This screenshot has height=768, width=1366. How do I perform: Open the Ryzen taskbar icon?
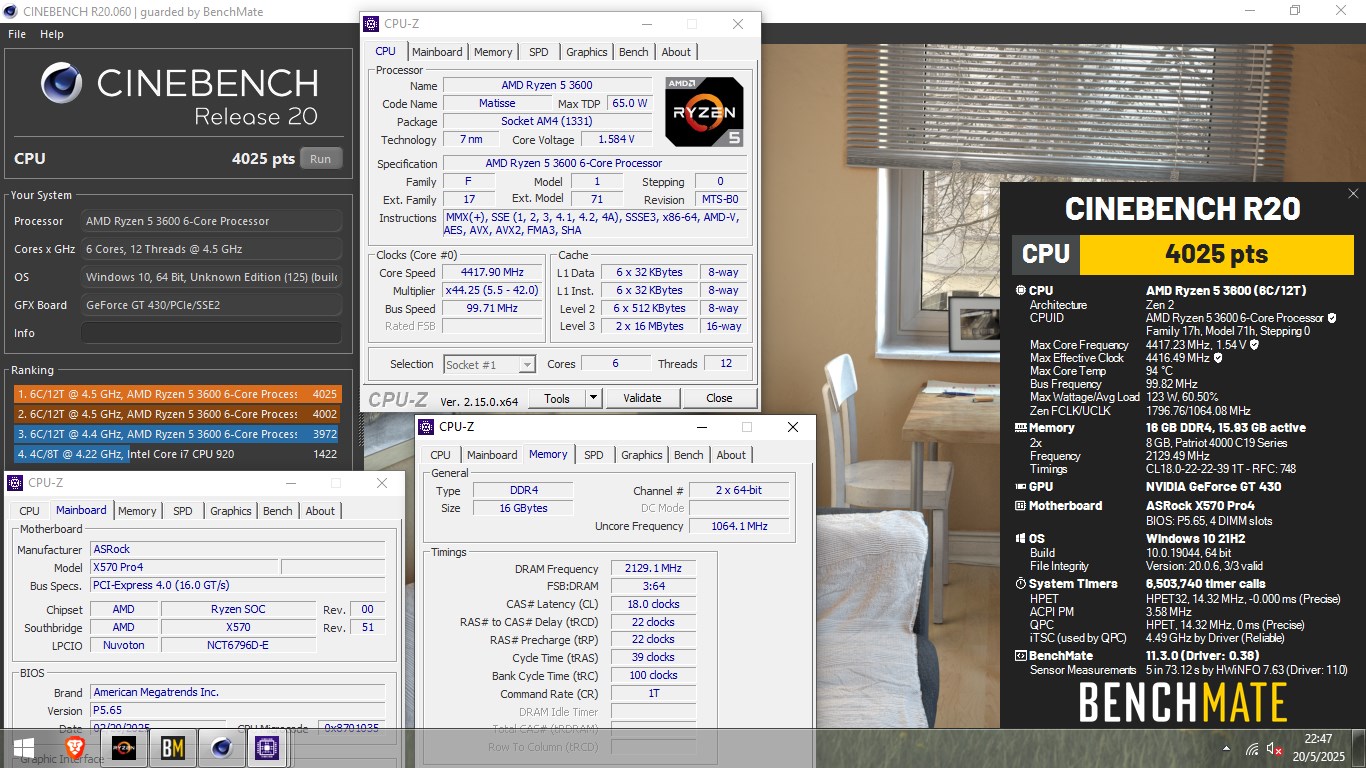tap(123, 747)
